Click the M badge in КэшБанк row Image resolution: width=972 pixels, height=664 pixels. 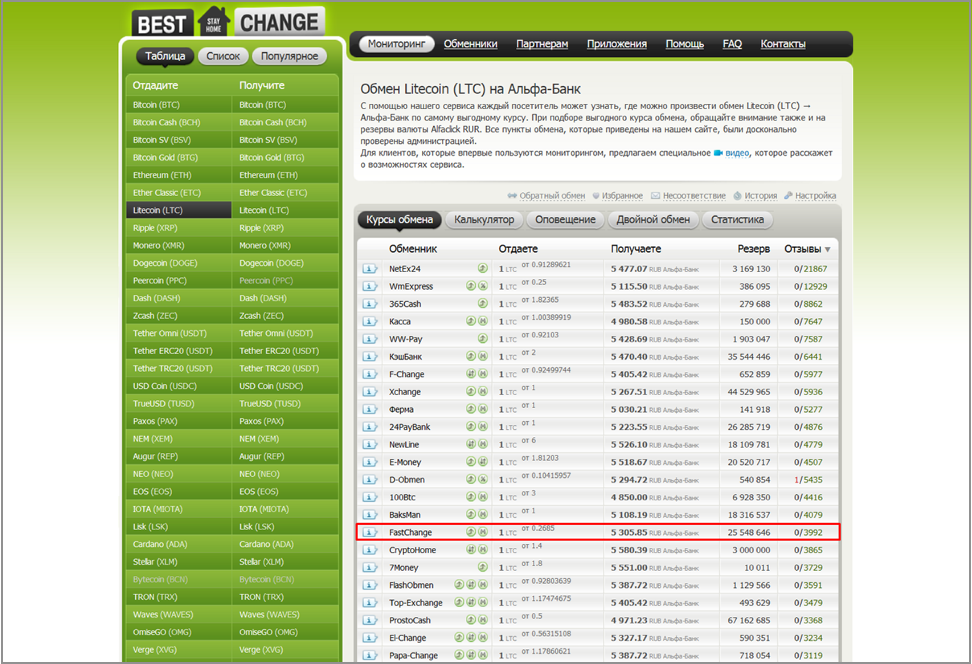point(483,356)
